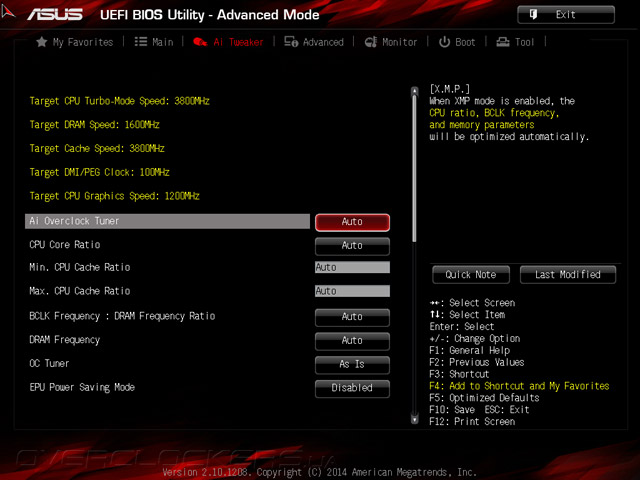This screenshot has height=480, width=640.
Task: Click Min. CPU Cache Ratio input field
Action: tap(352, 267)
